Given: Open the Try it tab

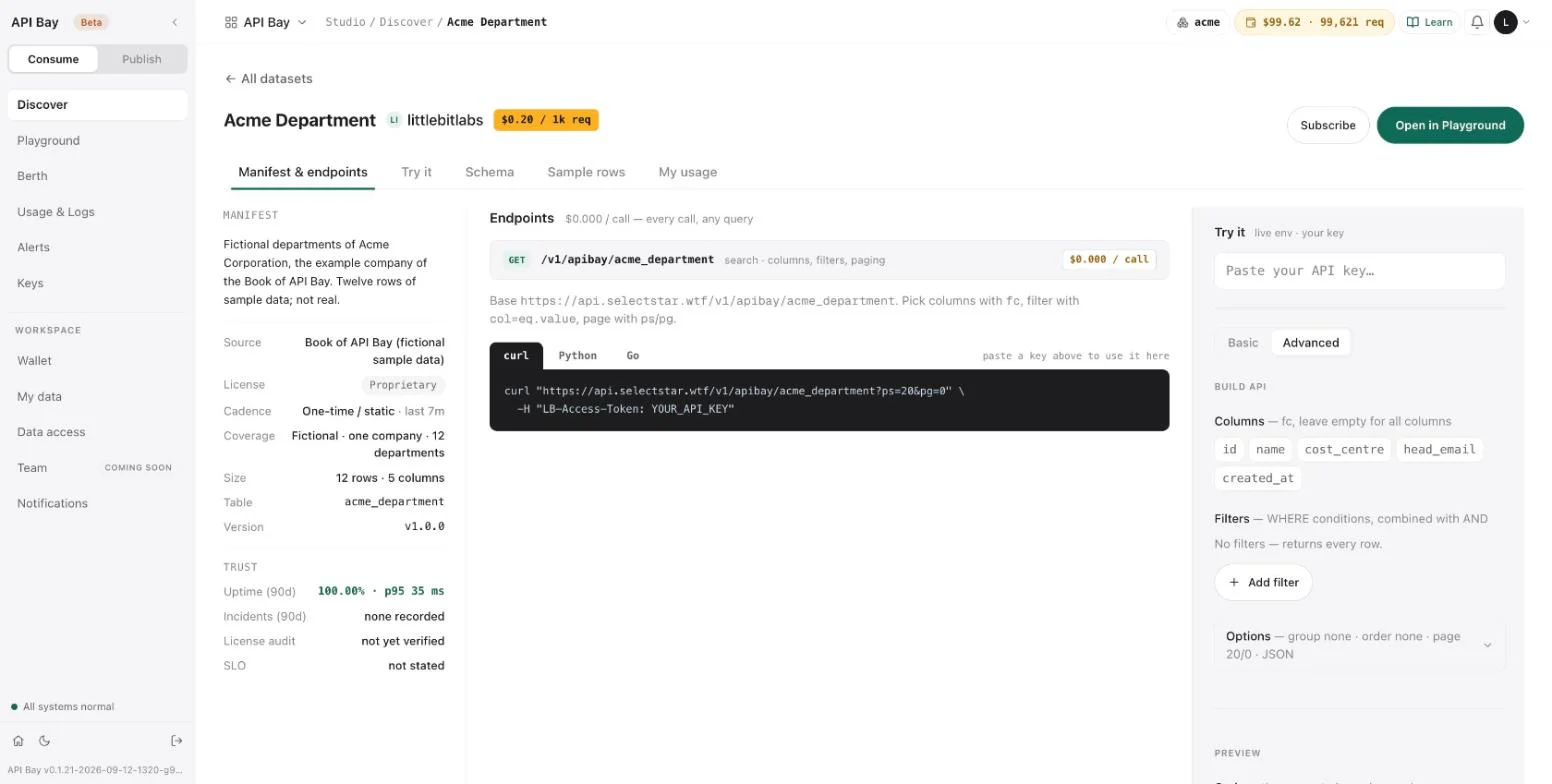Looking at the screenshot, I should point(416,172).
